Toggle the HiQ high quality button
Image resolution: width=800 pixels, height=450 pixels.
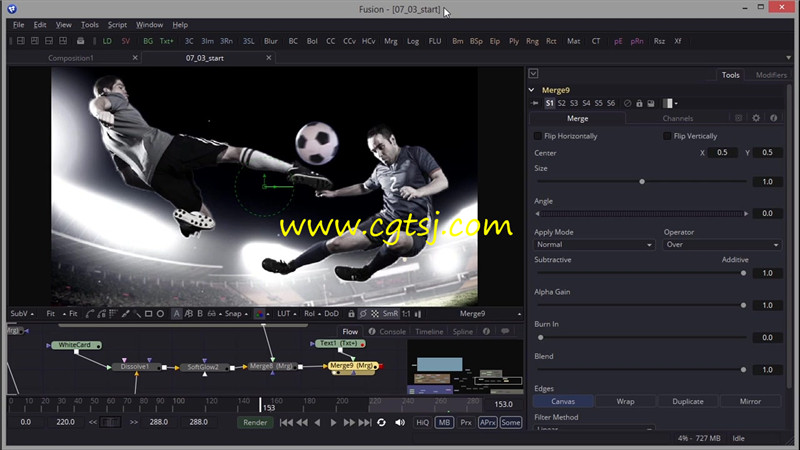click(x=422, y=422)
